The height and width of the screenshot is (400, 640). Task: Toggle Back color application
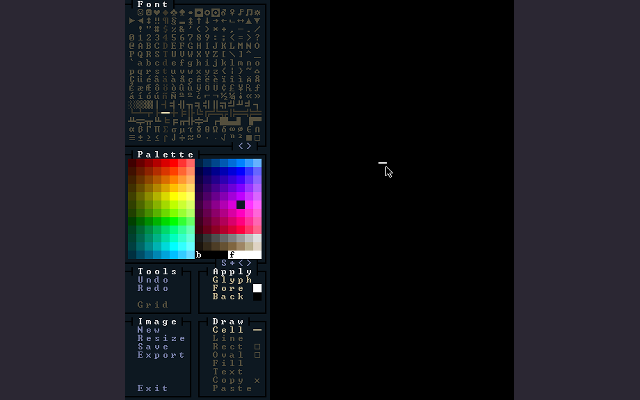[228, 296]
